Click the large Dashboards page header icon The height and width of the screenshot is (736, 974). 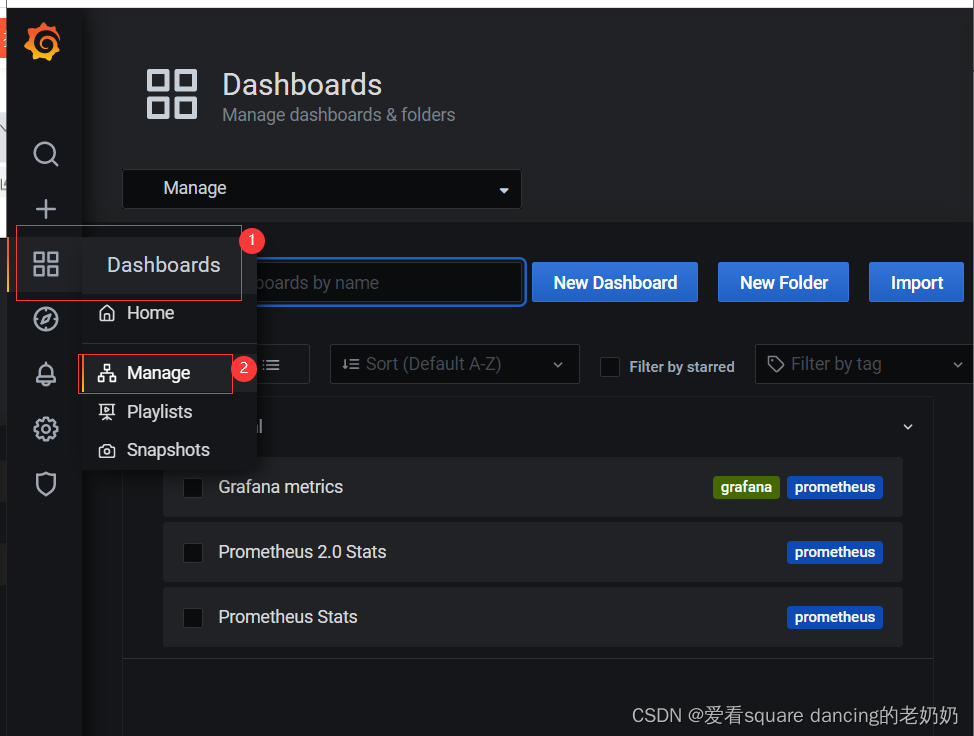coord(172,94)
